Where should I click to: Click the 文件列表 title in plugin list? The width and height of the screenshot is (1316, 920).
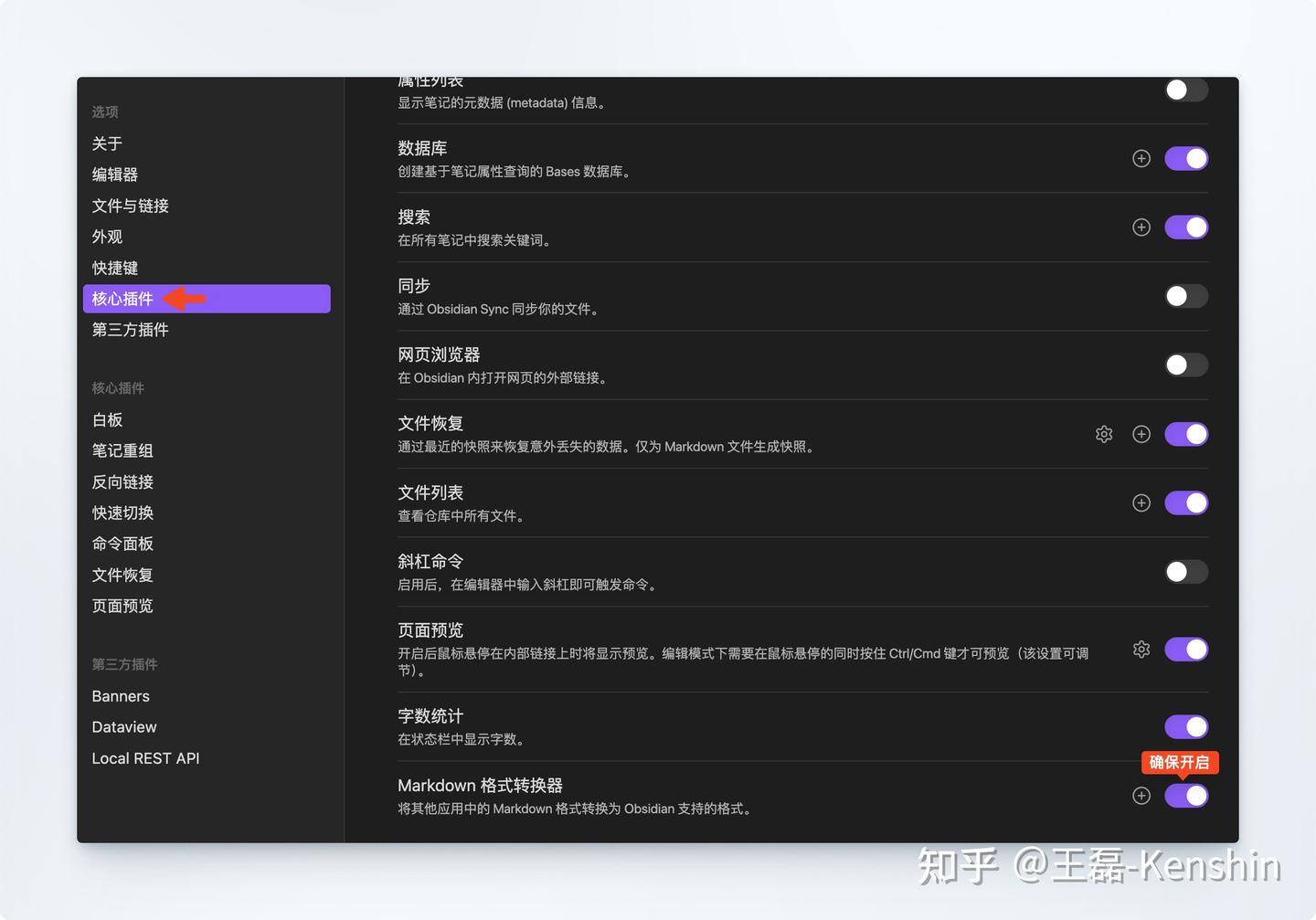coord(430,492)
